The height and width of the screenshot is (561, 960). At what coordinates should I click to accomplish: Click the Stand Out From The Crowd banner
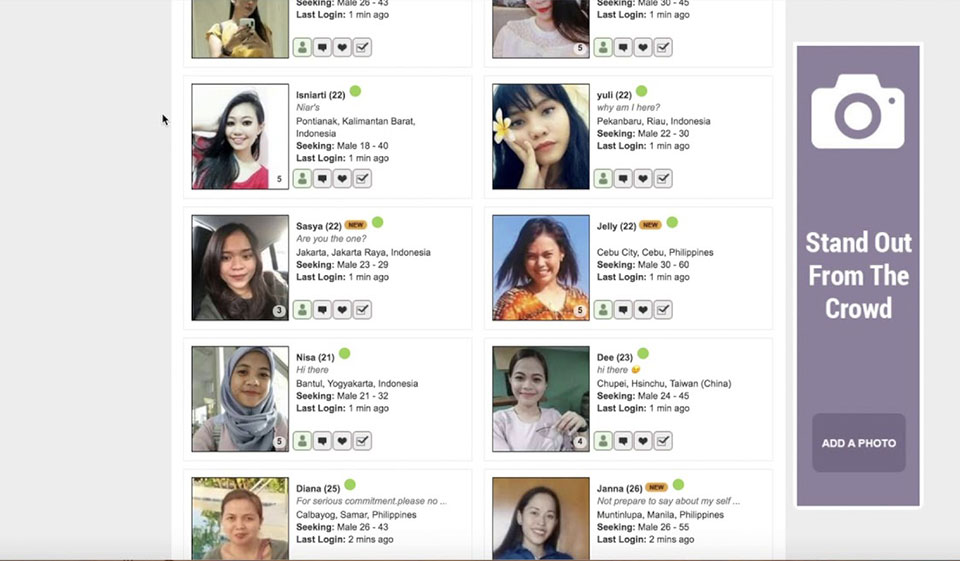pos(858,275)
